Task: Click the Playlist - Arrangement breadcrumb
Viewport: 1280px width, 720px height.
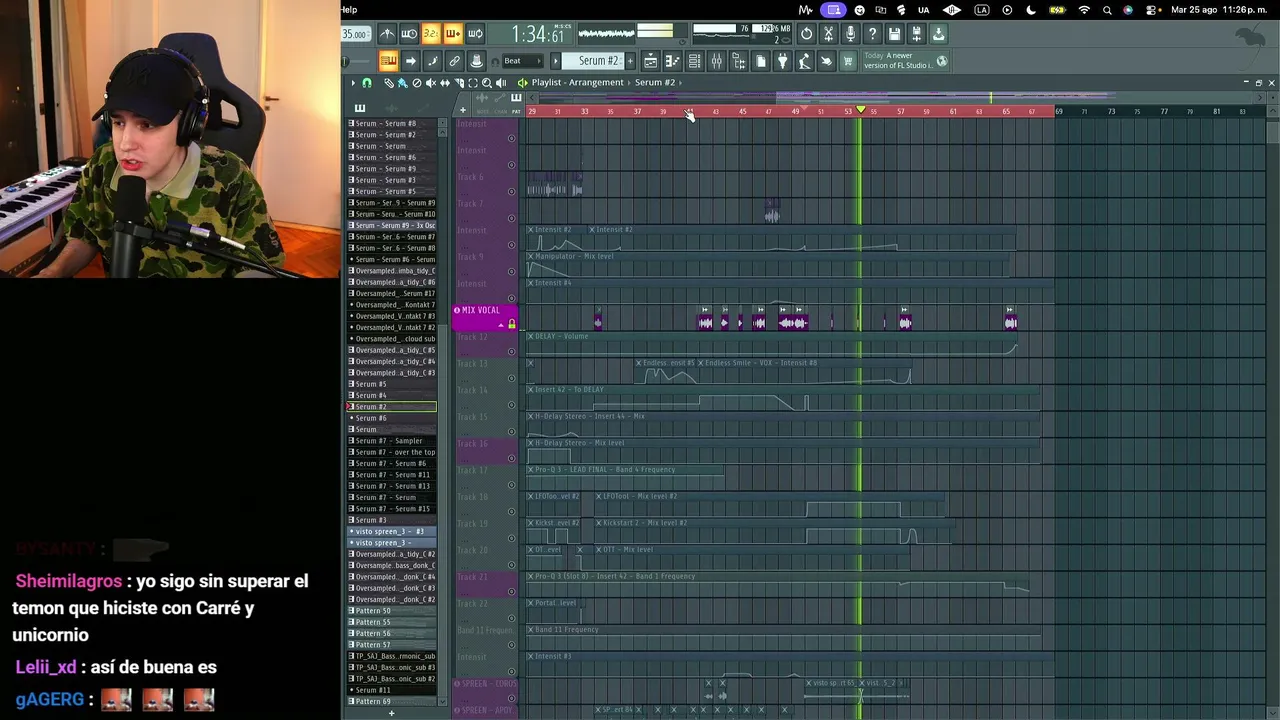Action: (x=577, y=83)
